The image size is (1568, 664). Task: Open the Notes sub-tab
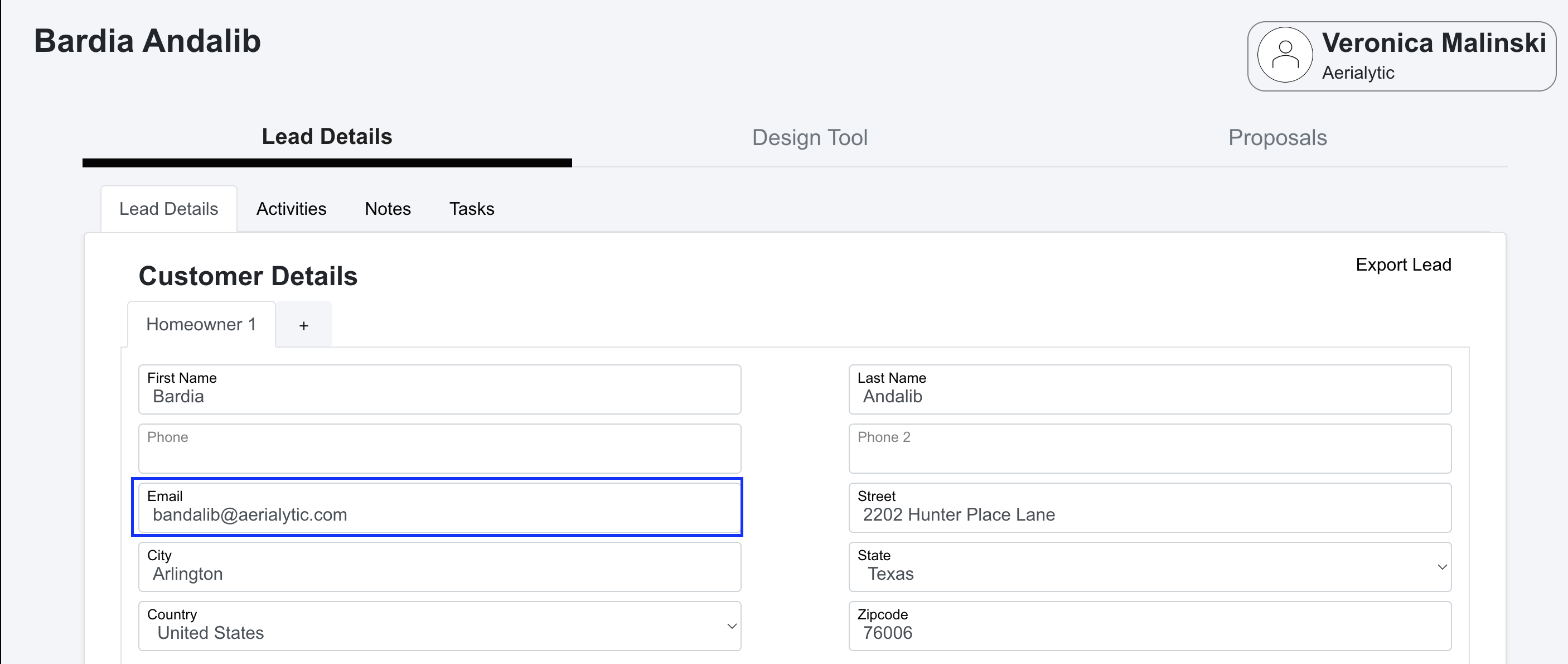coord(388,209)
